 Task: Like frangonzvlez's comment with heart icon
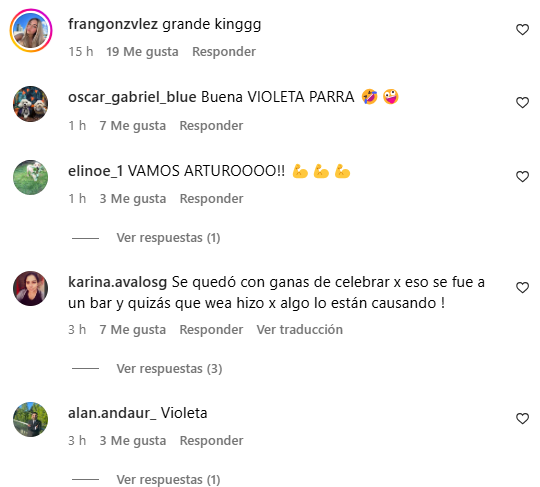(522, 30)
